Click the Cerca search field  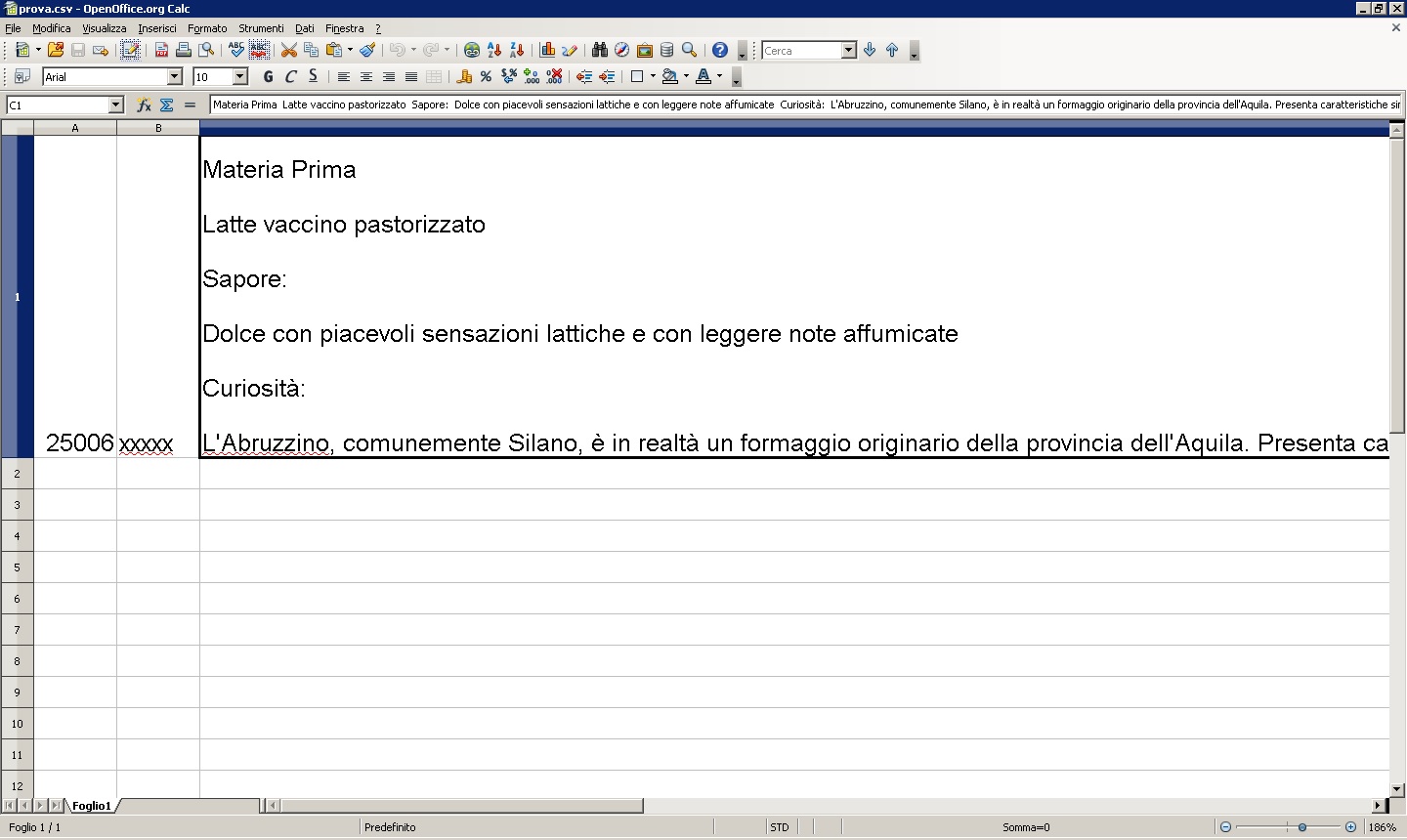[801, 50]
